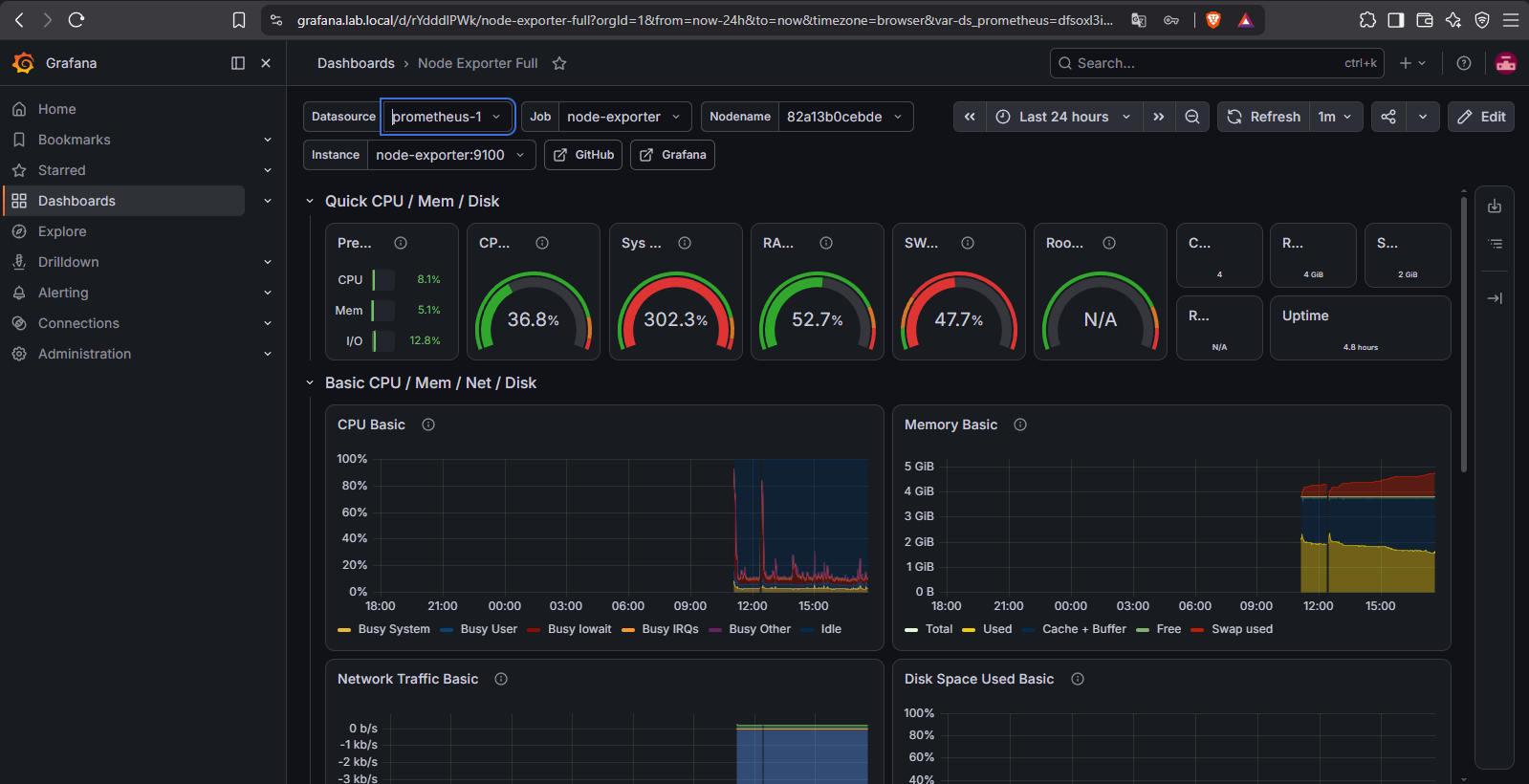Open the user profile avatar
Viewport: 1529px width, 784px height.
click(x=1505, y=63)
